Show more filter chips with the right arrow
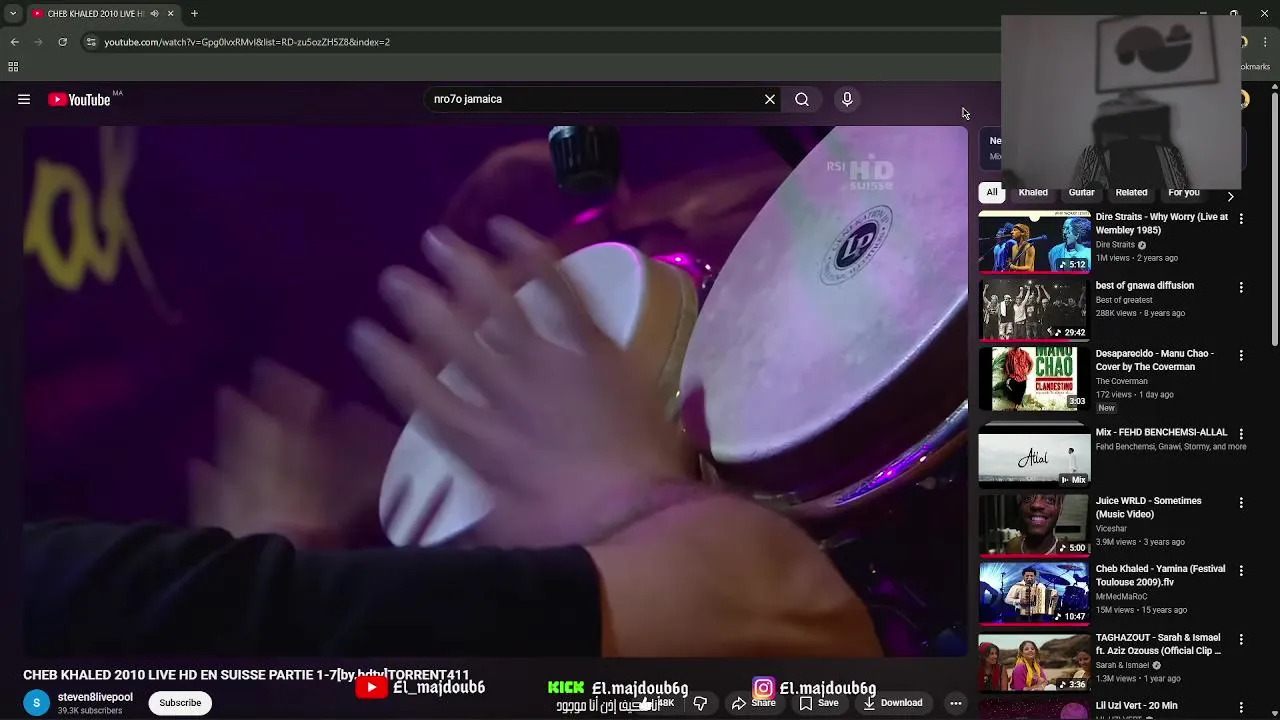The width and height of the screenshot is (1280, 720). click(1231, 197)
